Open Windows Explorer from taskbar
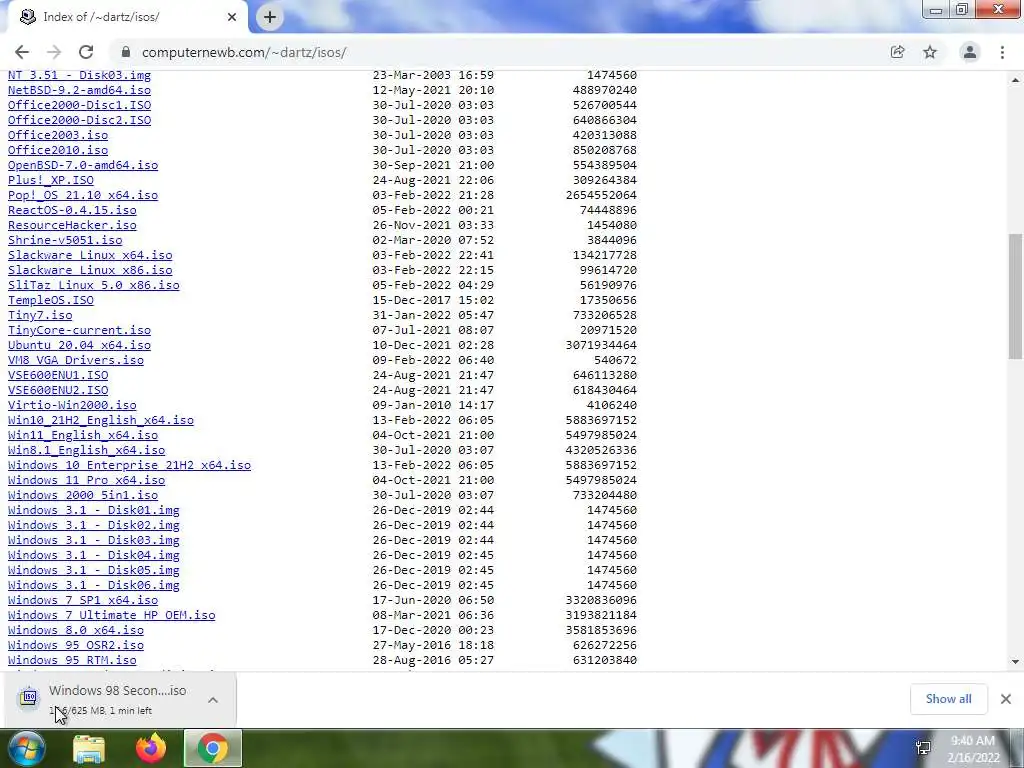This screenshot has height=768, width=1024. (89, 748)
